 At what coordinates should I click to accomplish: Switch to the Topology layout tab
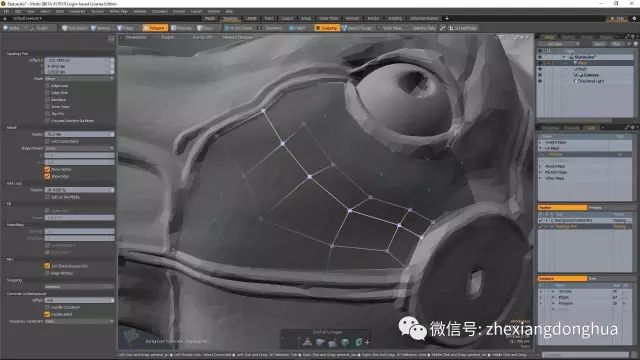click(231, 18)
